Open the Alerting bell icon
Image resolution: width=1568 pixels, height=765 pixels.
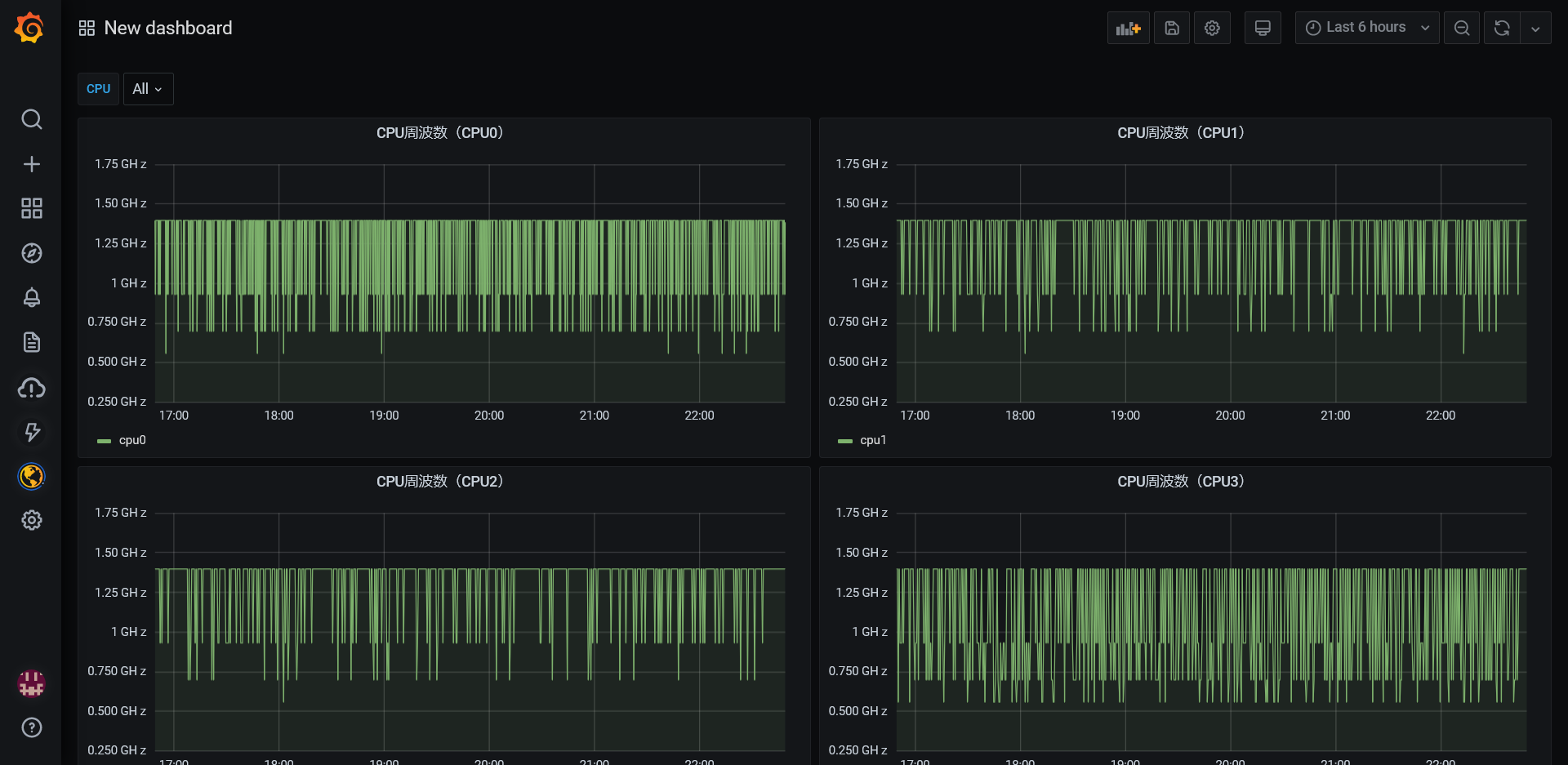pyautogui.click(x=31, y=298)
